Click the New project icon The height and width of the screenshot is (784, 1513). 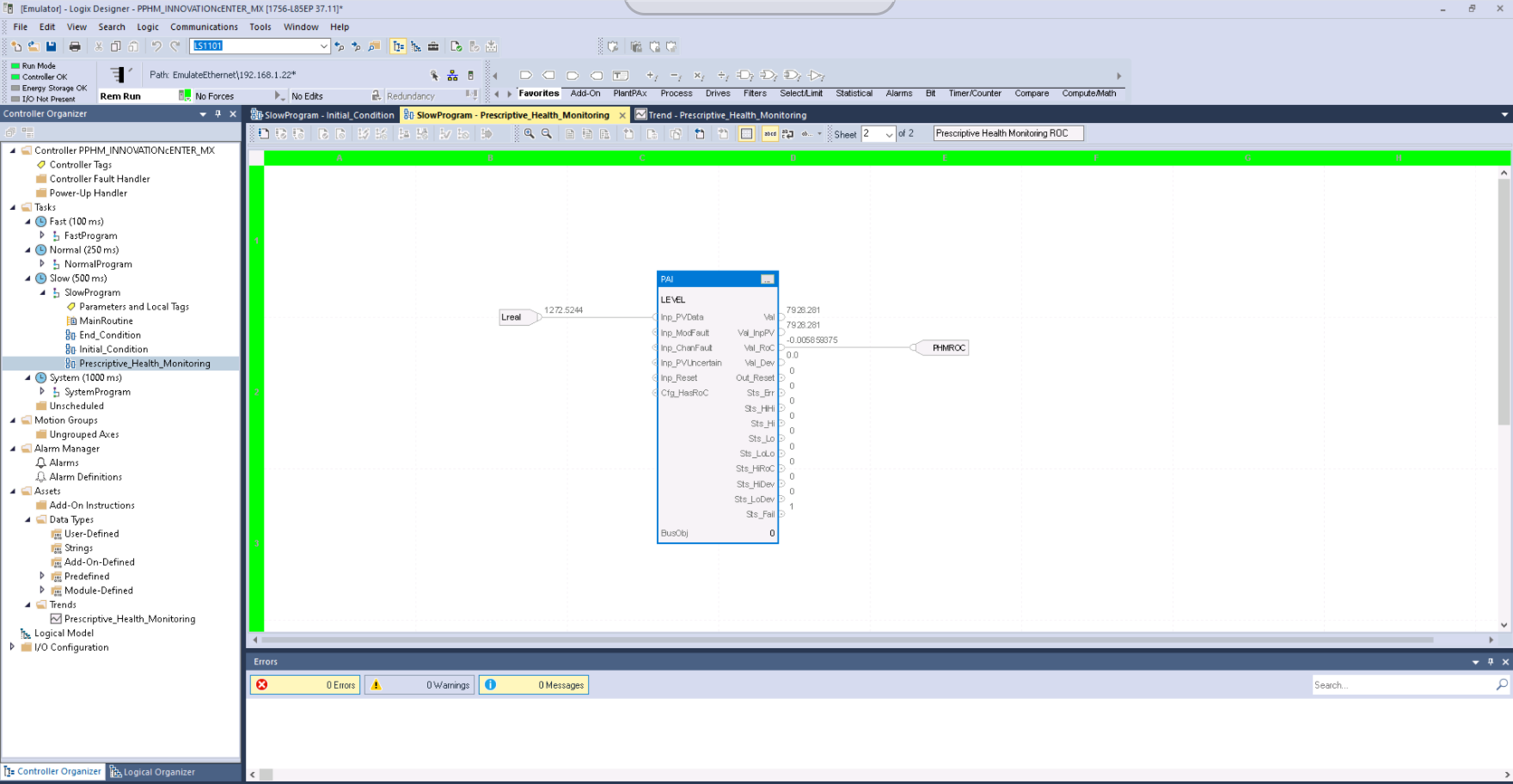coord(16,46)
